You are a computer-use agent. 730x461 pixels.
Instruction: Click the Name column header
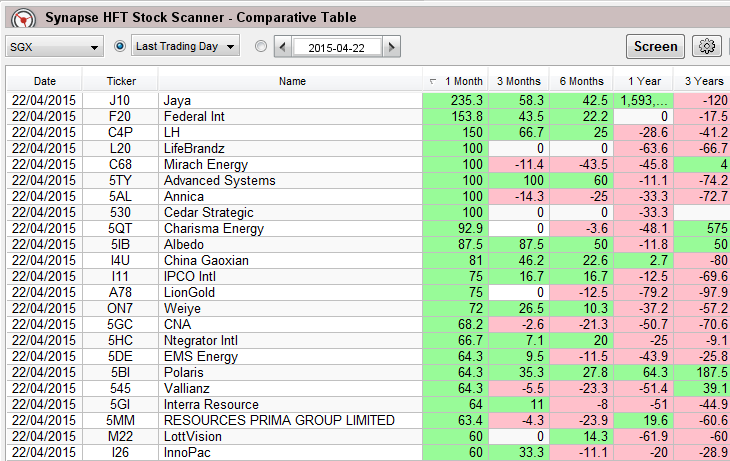[x=292, y=81]
